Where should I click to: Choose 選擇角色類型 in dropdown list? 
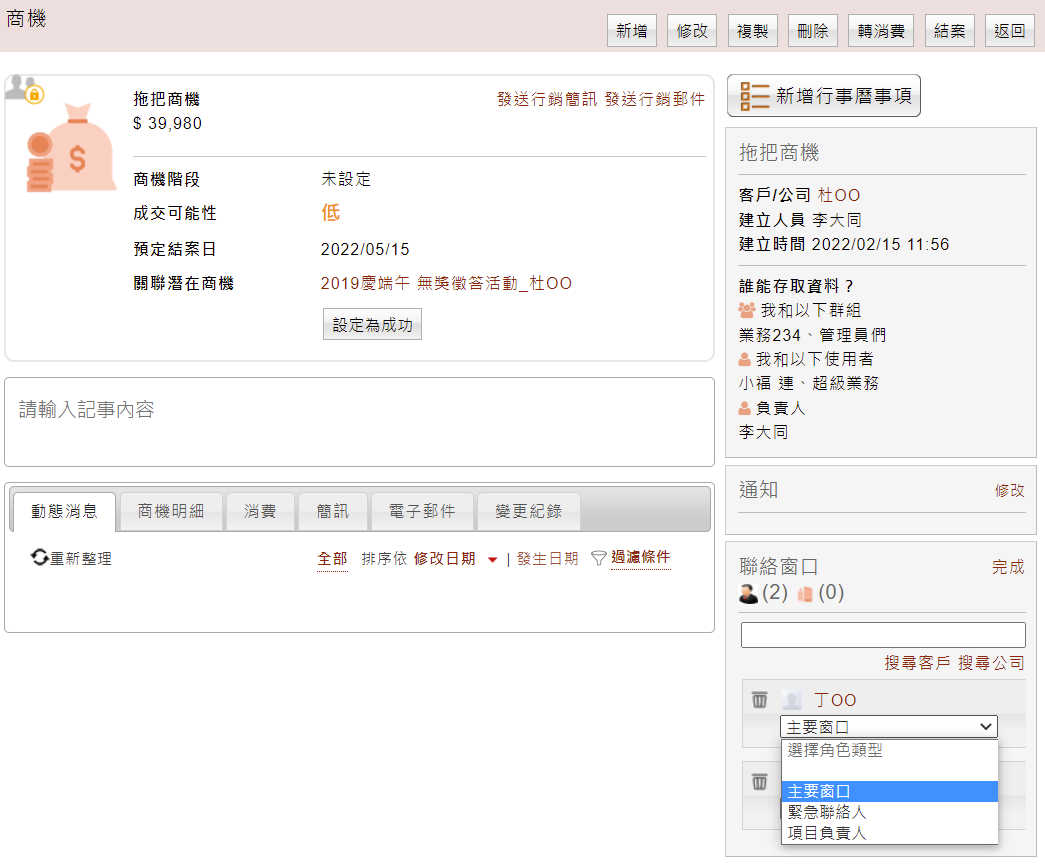pos(889,750)
